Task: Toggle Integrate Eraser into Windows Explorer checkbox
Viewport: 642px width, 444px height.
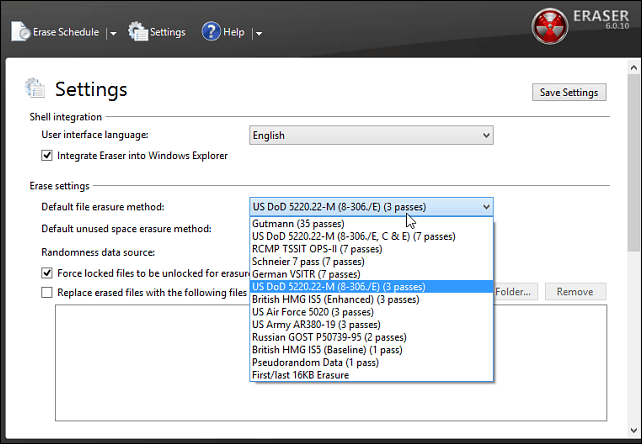Action: click(x=47, y=156)
